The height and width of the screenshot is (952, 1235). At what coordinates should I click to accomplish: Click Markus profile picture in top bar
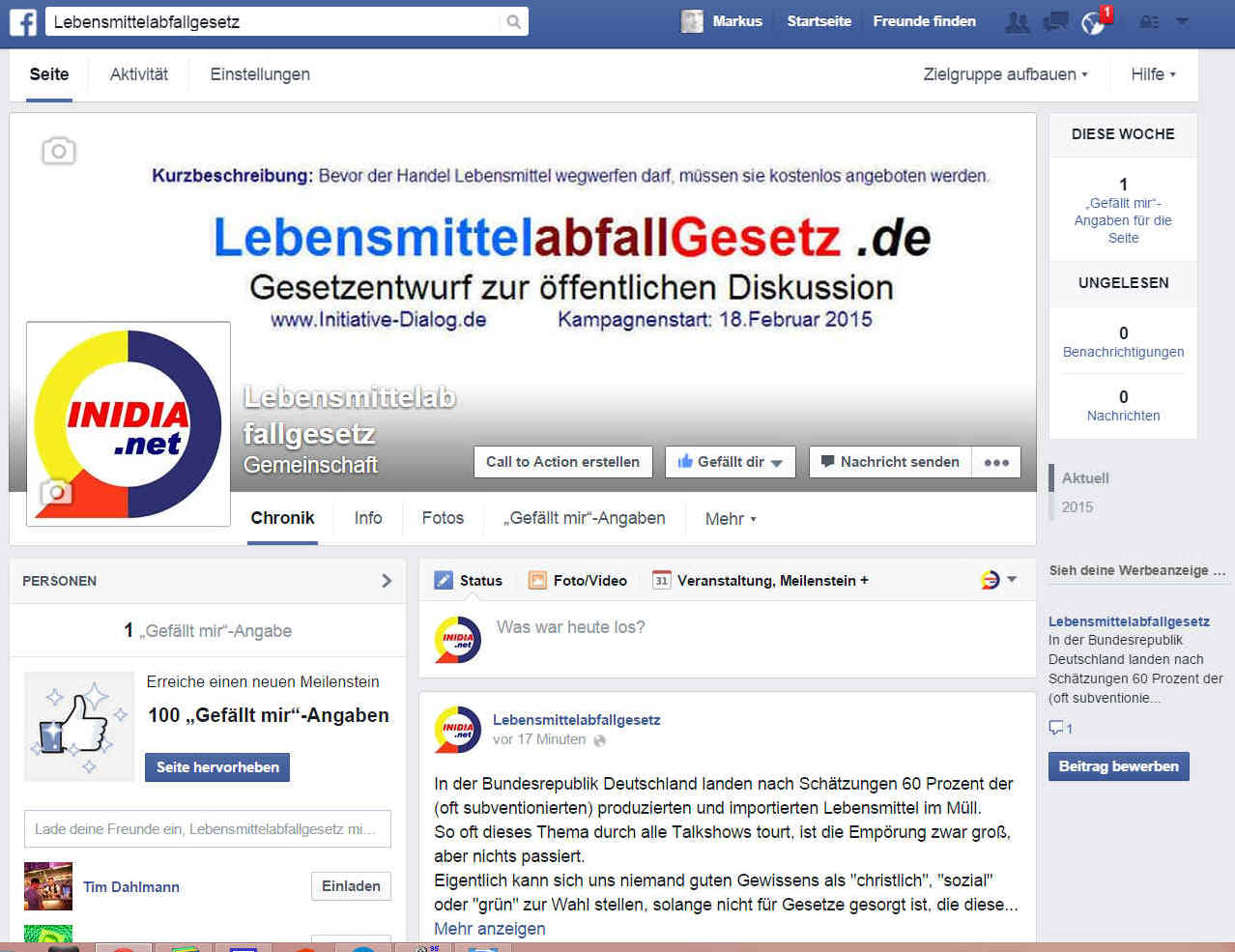tap(692, 21)
